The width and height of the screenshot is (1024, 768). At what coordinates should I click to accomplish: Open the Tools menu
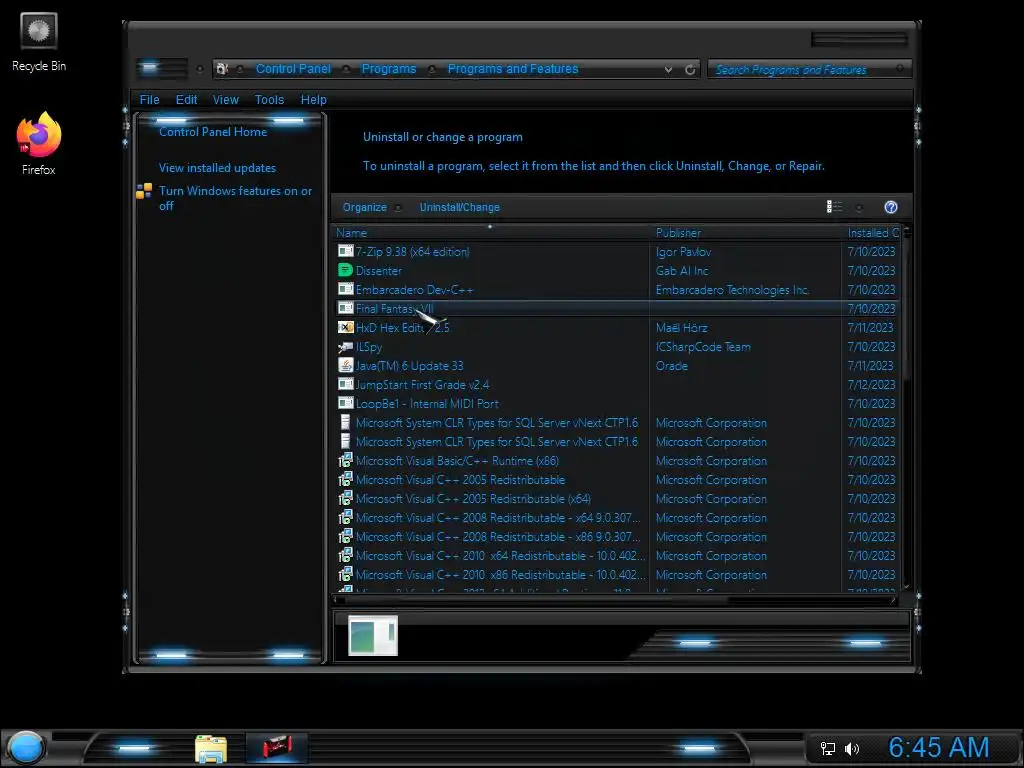[269, 99]
